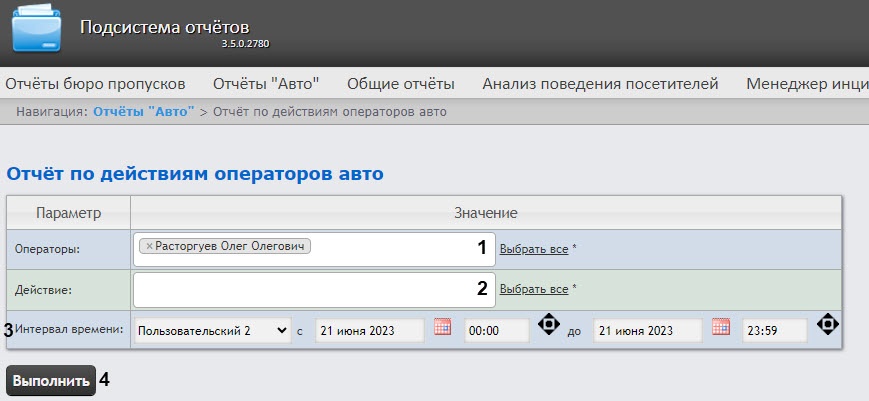Open the Отчёты бюро пропусков menu
This screenshot has height=401, width=869.
pos(95,83)
